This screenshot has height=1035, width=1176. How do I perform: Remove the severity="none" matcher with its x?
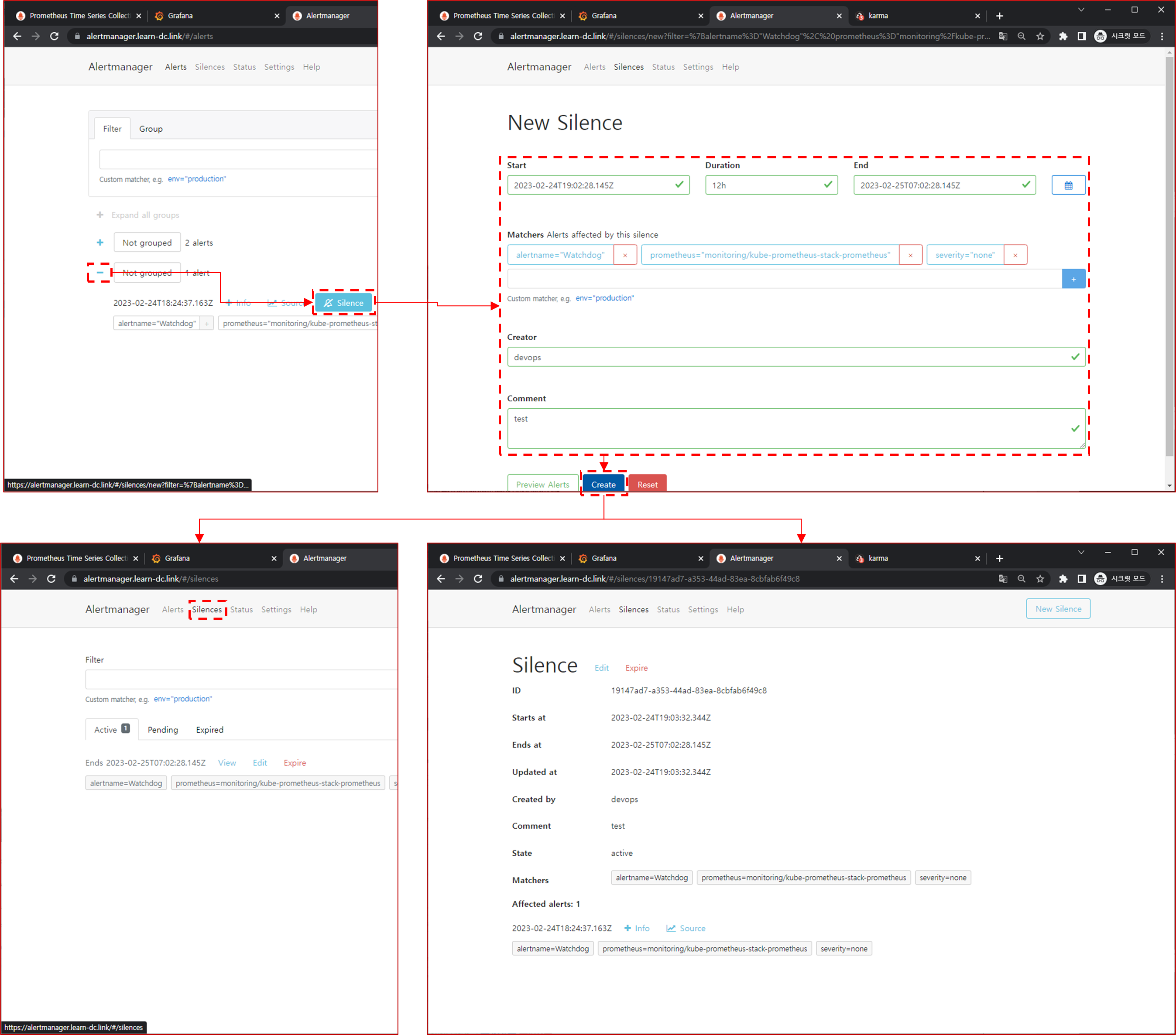click(1015, 255)
